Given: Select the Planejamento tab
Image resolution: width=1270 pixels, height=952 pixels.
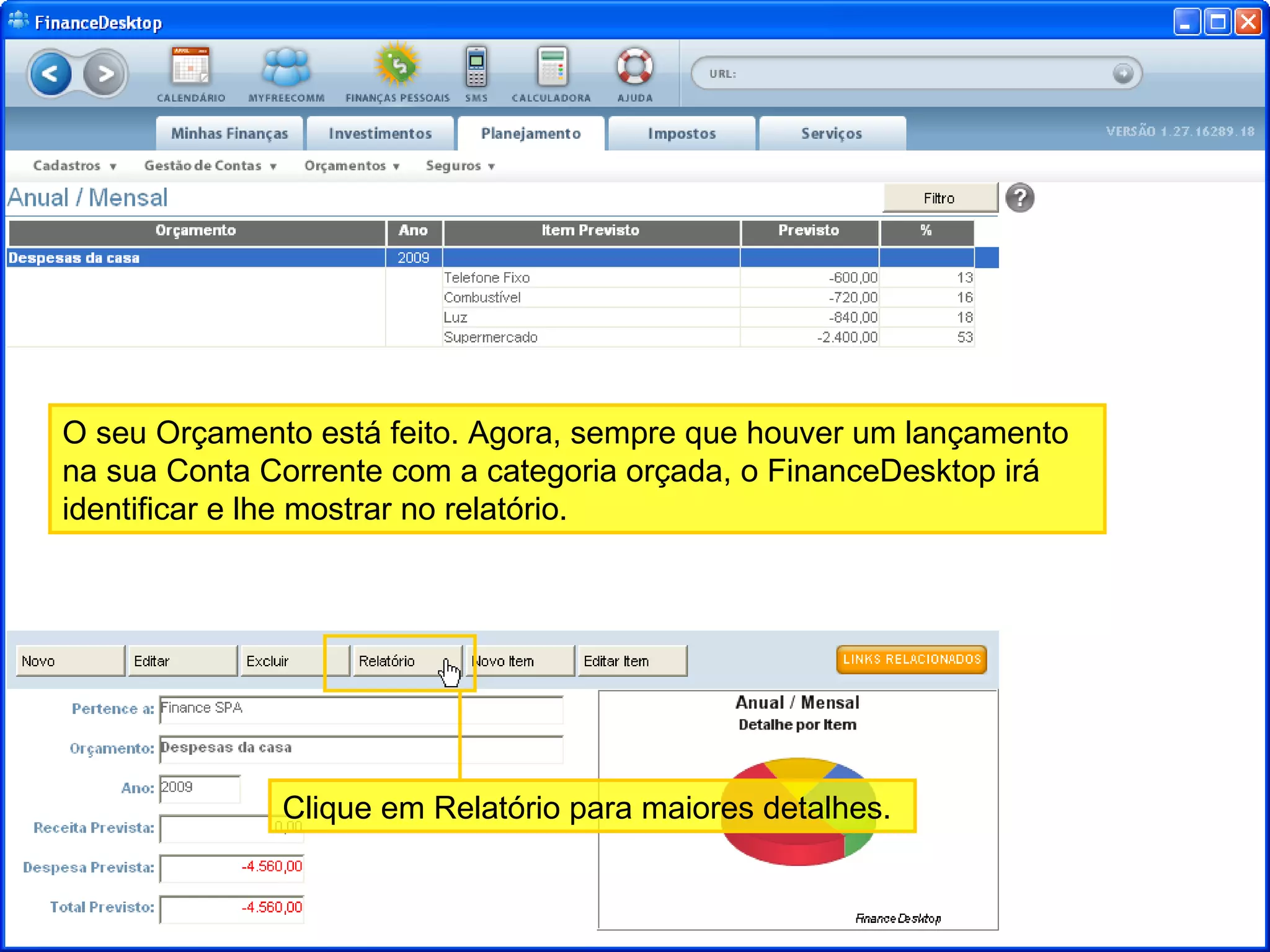Looking at the screenshot, I should point(531,133).
